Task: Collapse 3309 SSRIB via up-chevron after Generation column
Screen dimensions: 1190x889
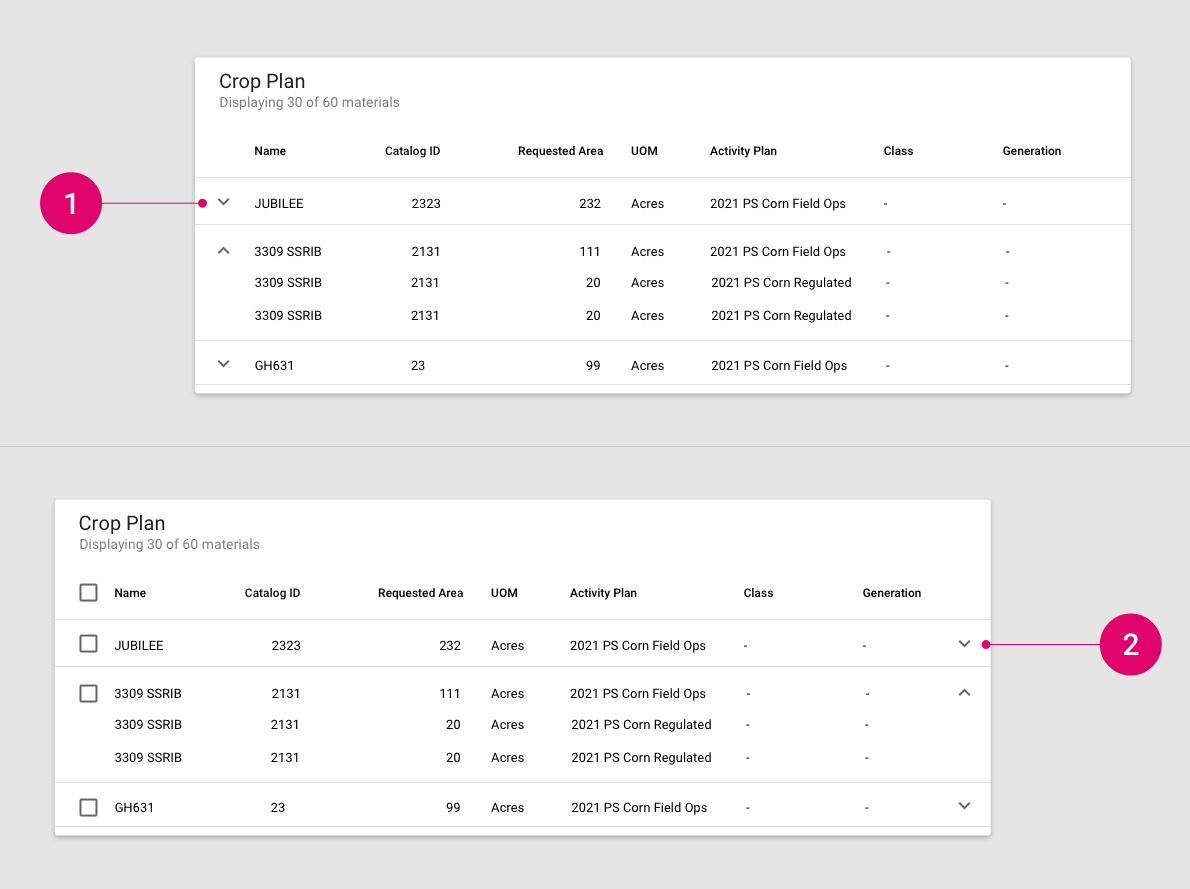Action: click(964, 692)
